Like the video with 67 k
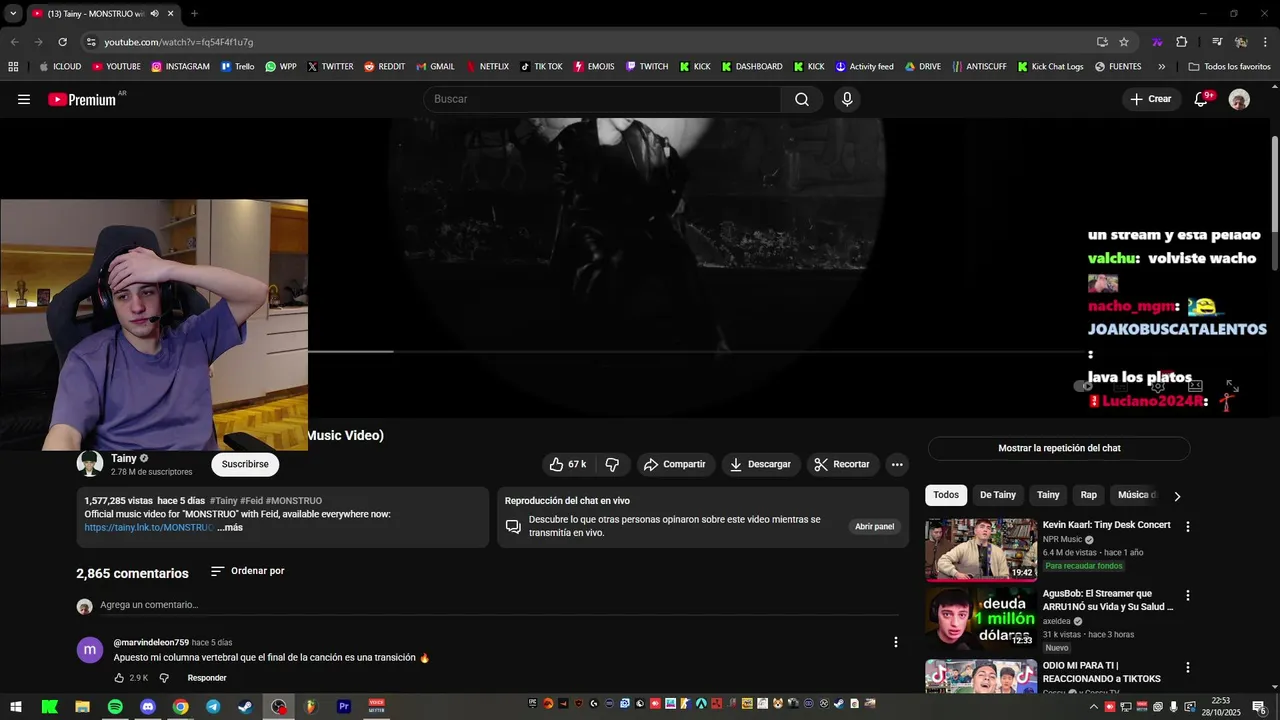Image resolution: width=1280 pixels, height=720 pixels. click(568, 464)
